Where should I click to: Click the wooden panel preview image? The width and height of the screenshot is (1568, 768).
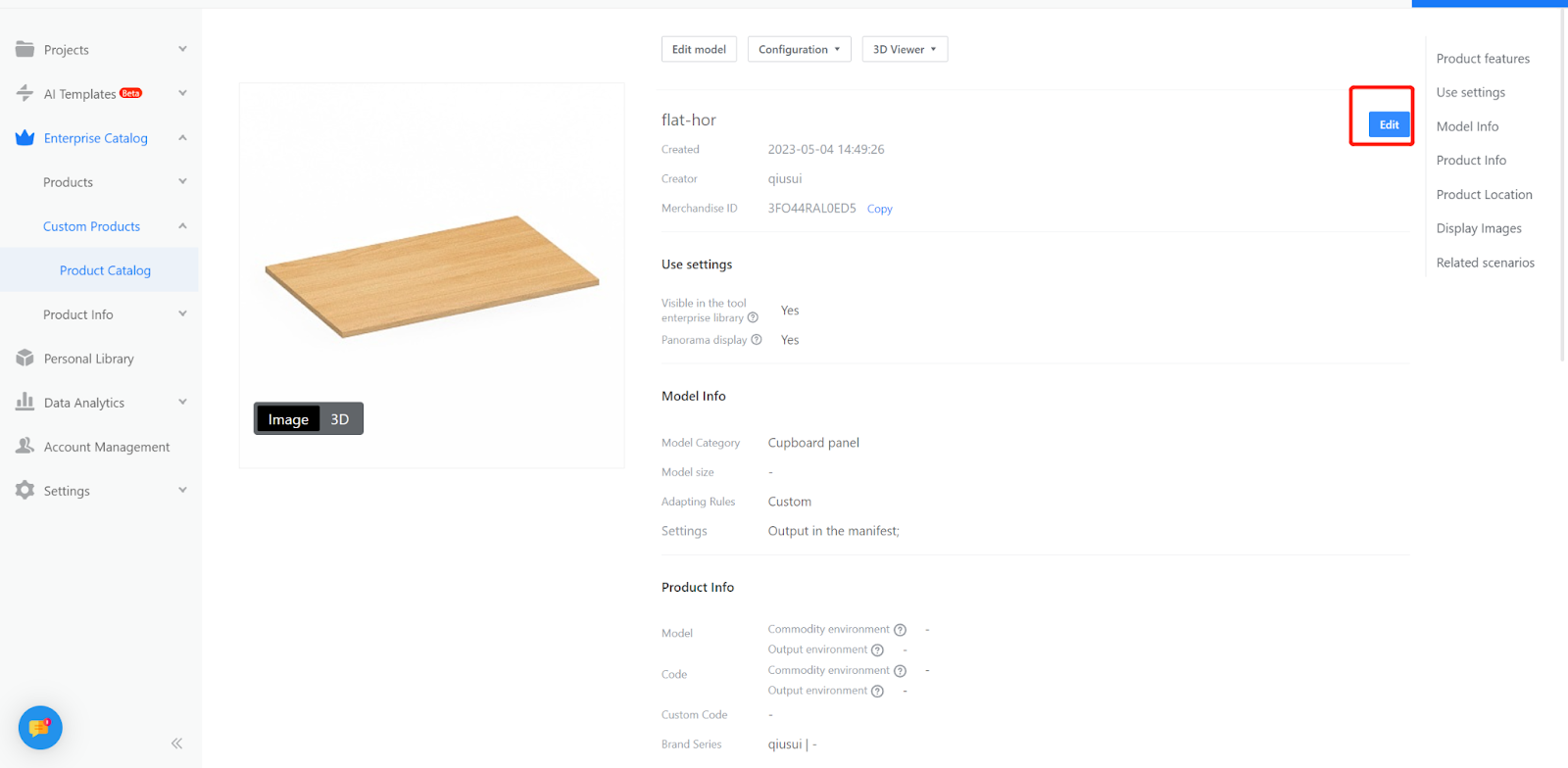coord(431,276)
